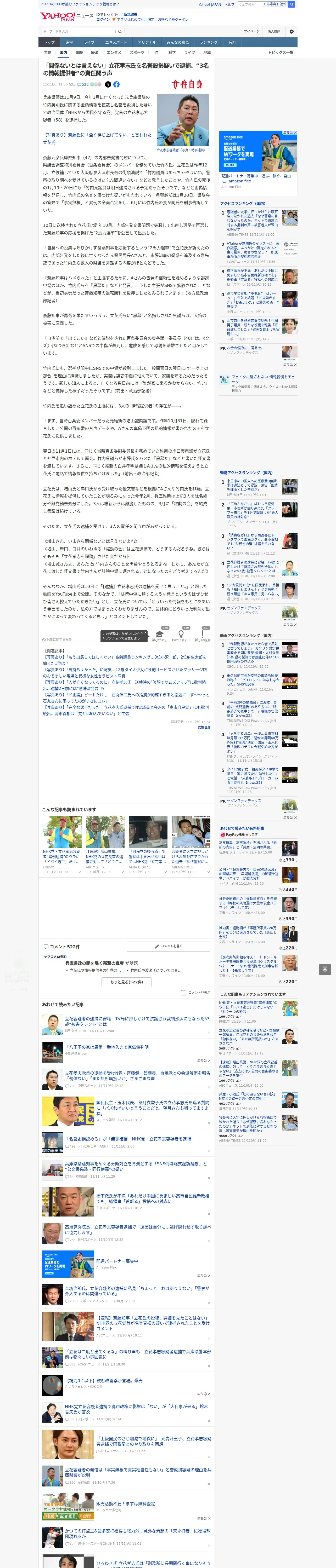Open 橋下徹氏が不満 article in list

click(153, 1198)
